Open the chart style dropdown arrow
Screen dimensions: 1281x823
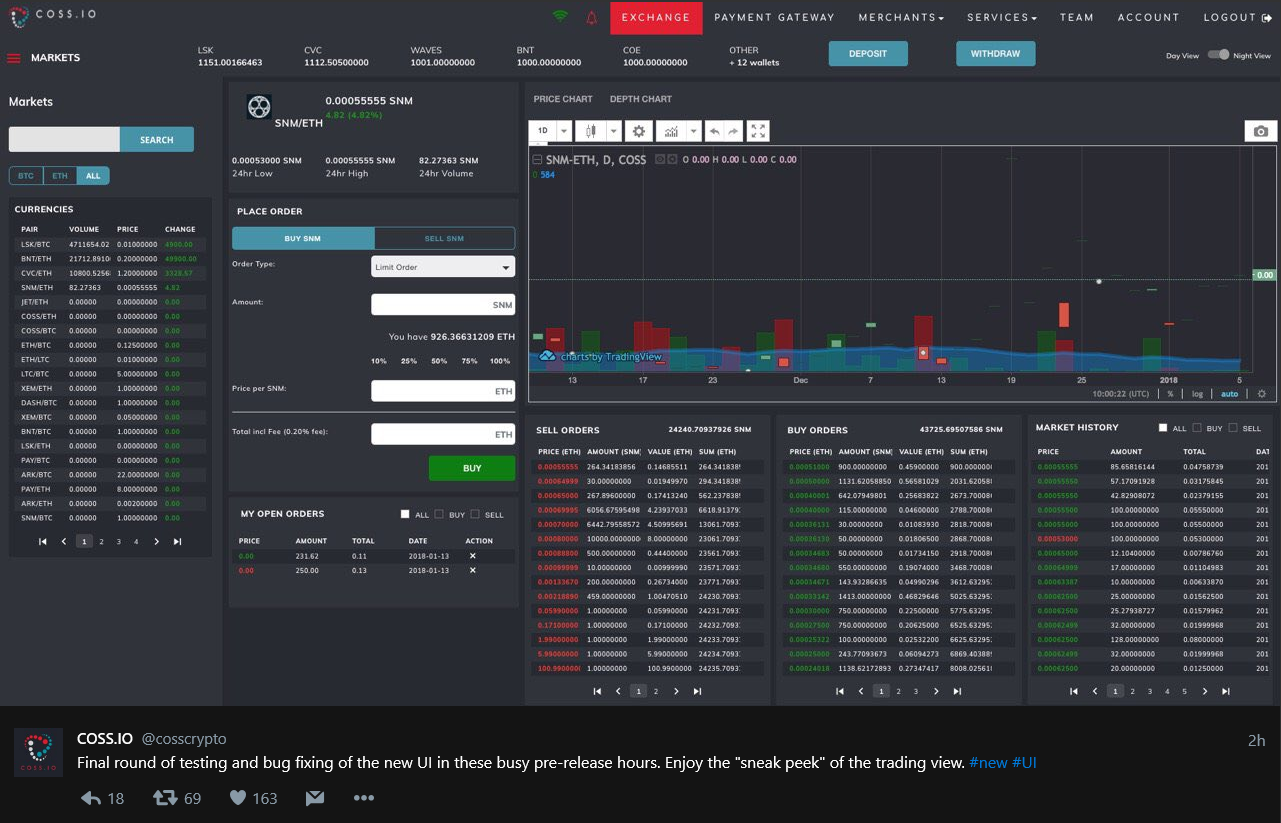(612, 131)
